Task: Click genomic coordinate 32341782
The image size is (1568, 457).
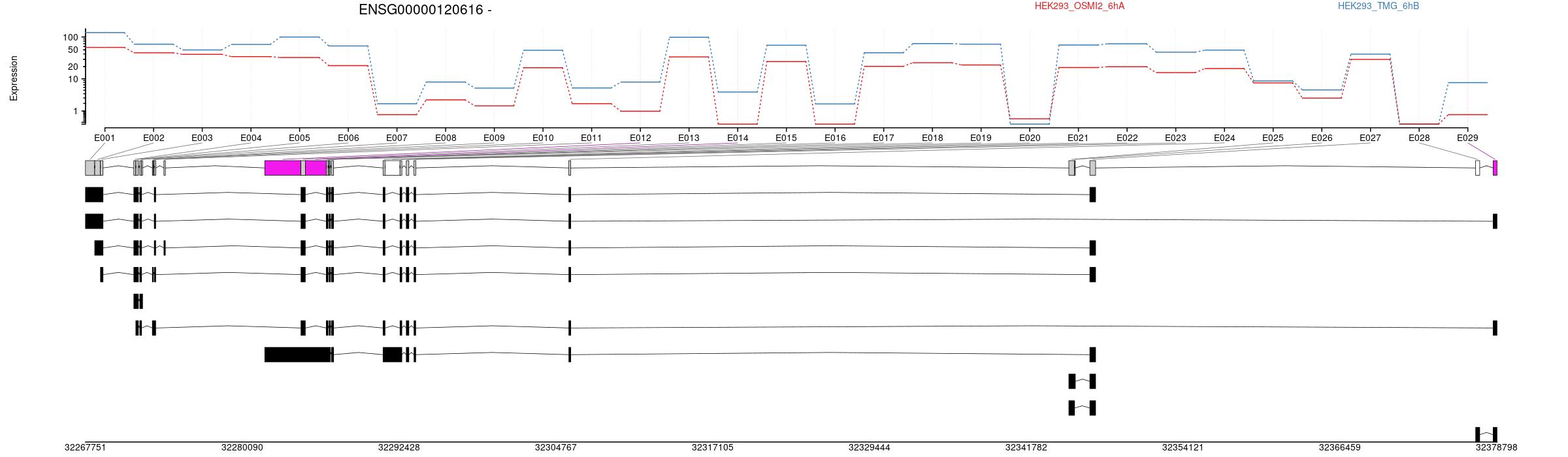Action: [x=1026, y=448]
